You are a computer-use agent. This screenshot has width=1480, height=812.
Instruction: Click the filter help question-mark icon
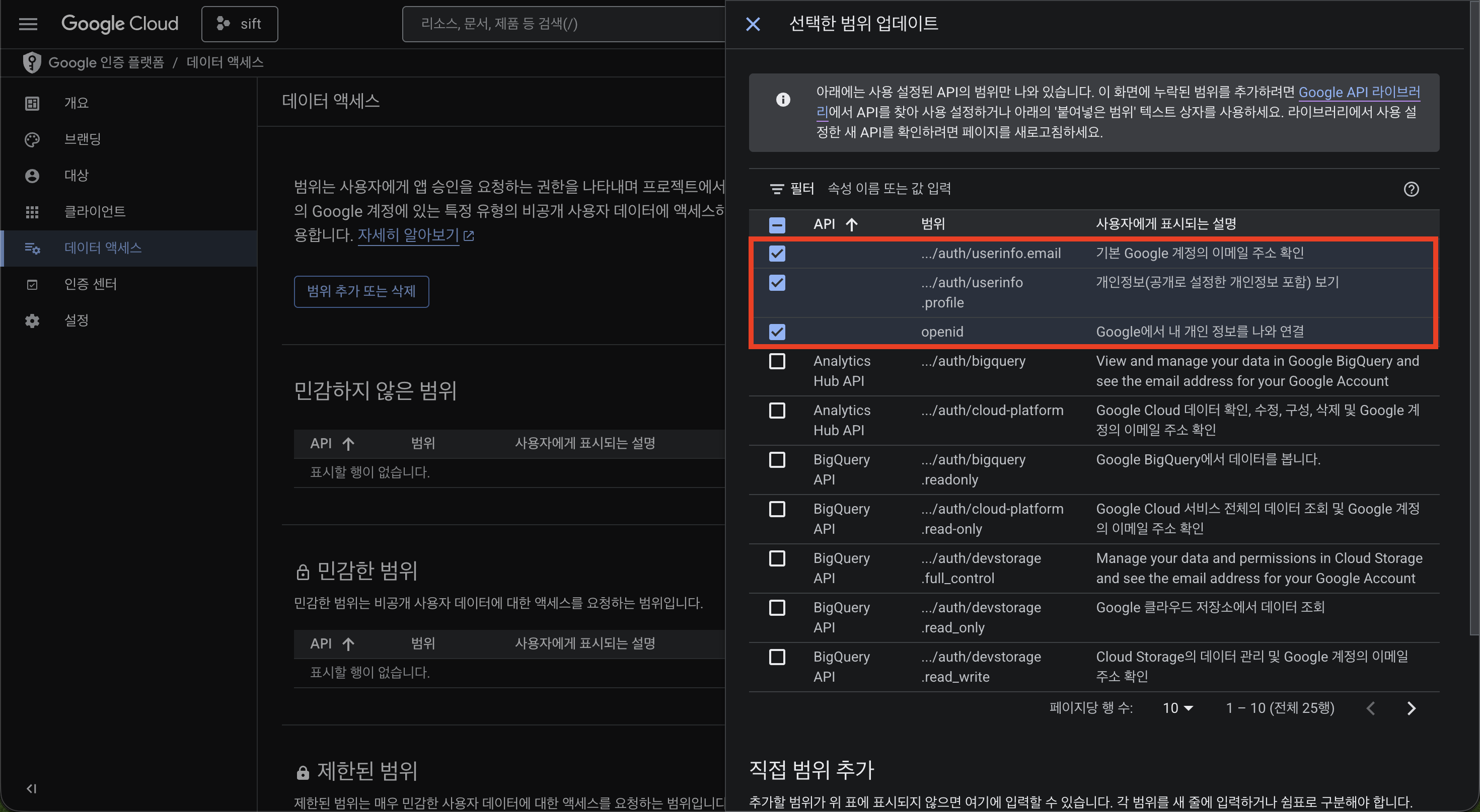(x=1411, y=189)
